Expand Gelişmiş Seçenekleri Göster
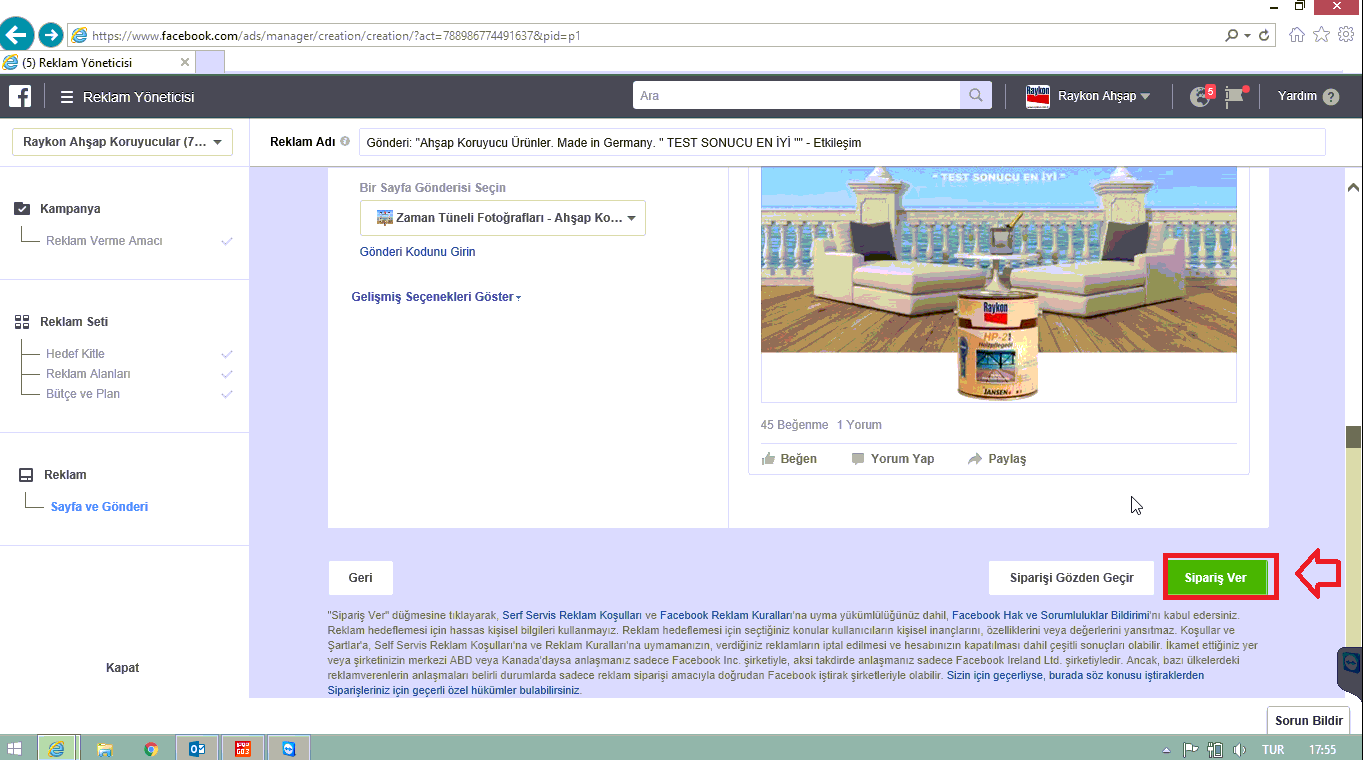The height and width of the screenshot is (760, 1363). (436, 297)
